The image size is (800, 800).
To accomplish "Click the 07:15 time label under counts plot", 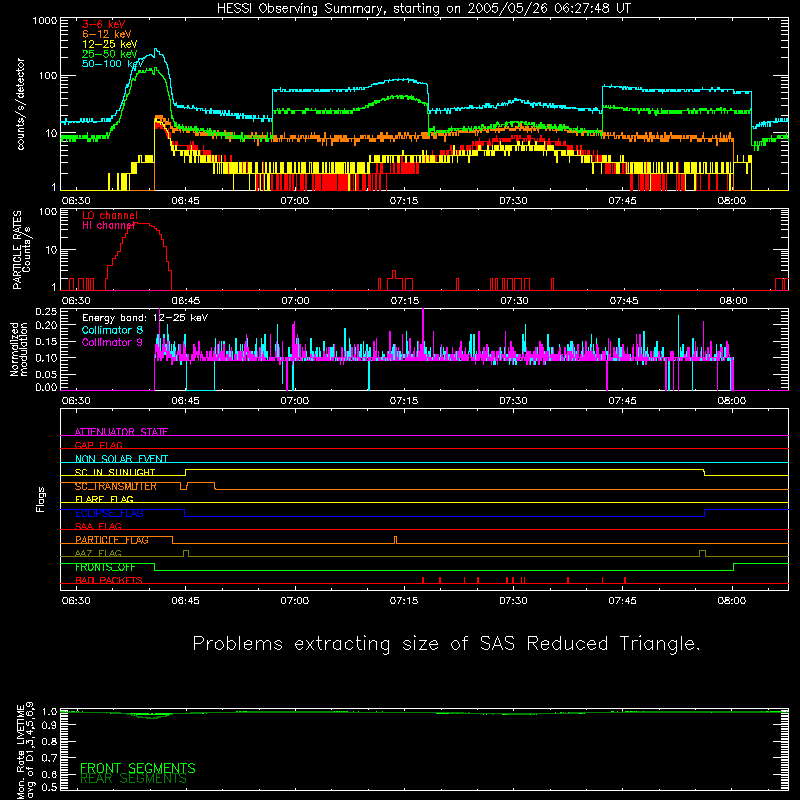I will [404, 201].
